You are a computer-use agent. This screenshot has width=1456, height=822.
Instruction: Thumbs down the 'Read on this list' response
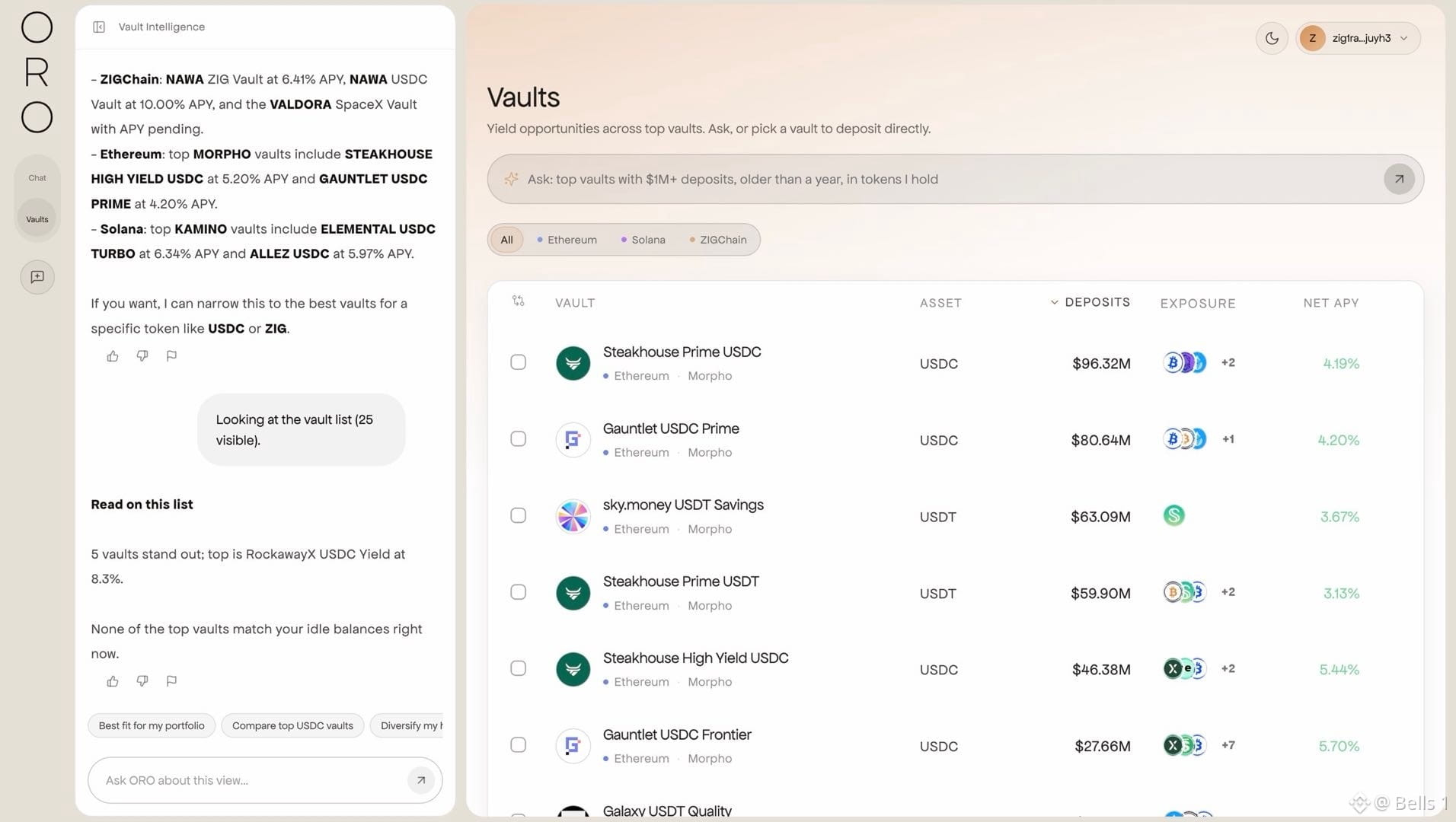[142, 681]
